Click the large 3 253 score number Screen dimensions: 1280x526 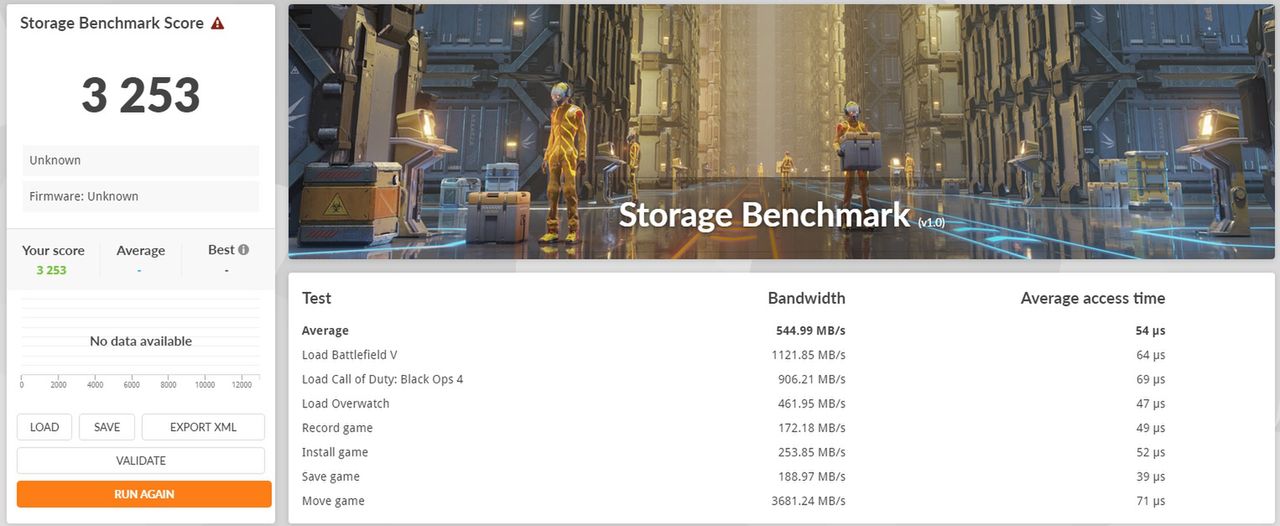point(141,95)
